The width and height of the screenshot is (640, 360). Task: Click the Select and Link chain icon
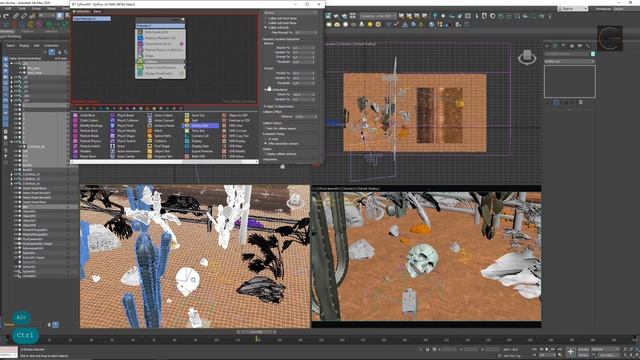pos(16,16)
